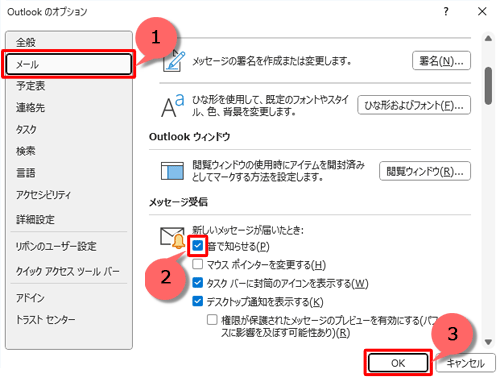The height and width of the screenshot is (378, 500).
Task: Close the Outlook options dialog
Action: pos(482,12)
